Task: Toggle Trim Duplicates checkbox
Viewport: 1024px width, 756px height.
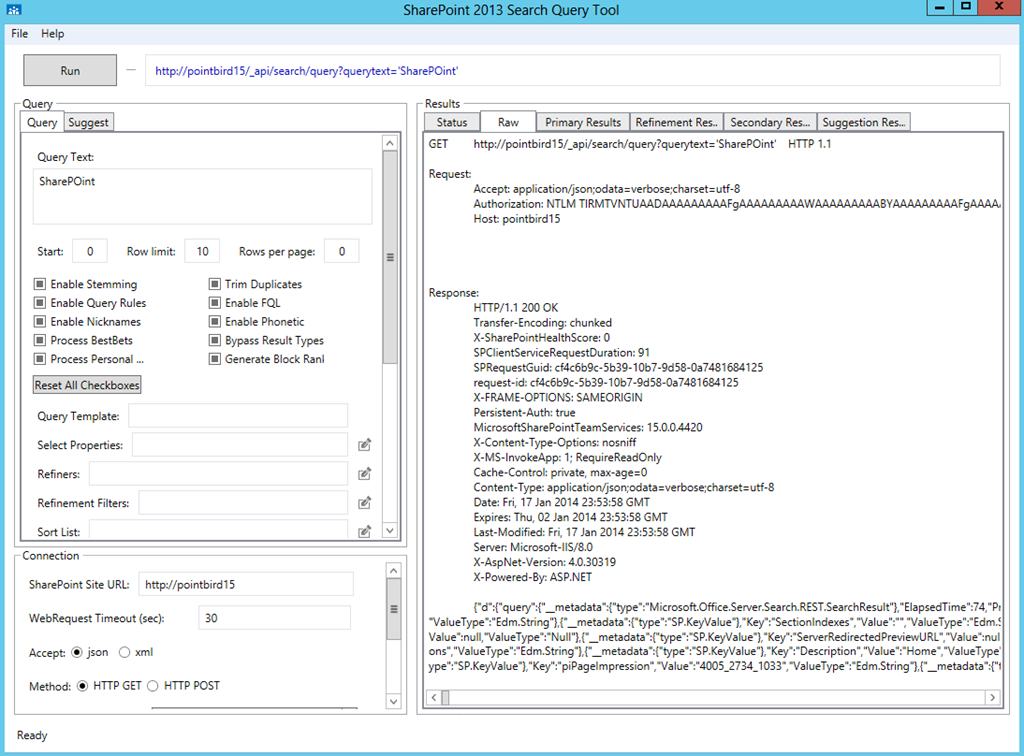Action: [x=214, y=284]
